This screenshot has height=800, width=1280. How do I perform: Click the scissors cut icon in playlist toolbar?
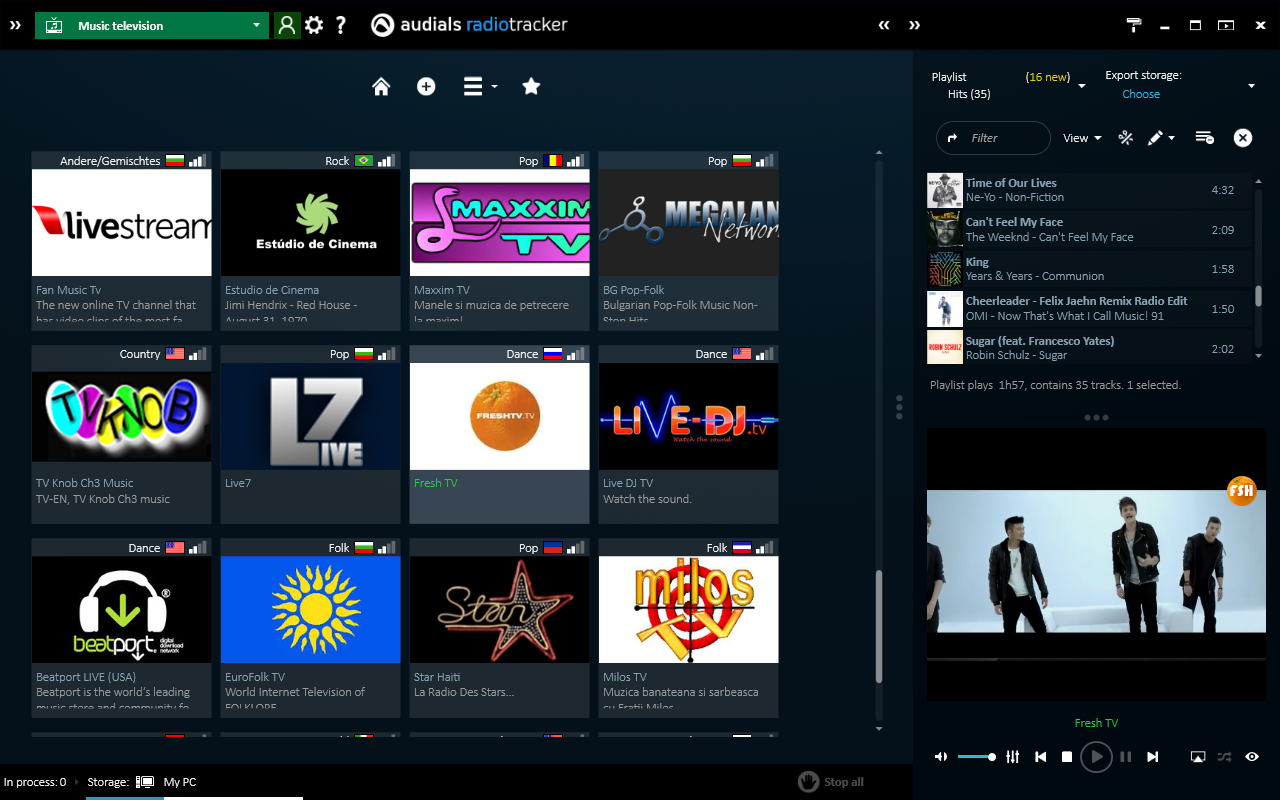click(1125, 138)
